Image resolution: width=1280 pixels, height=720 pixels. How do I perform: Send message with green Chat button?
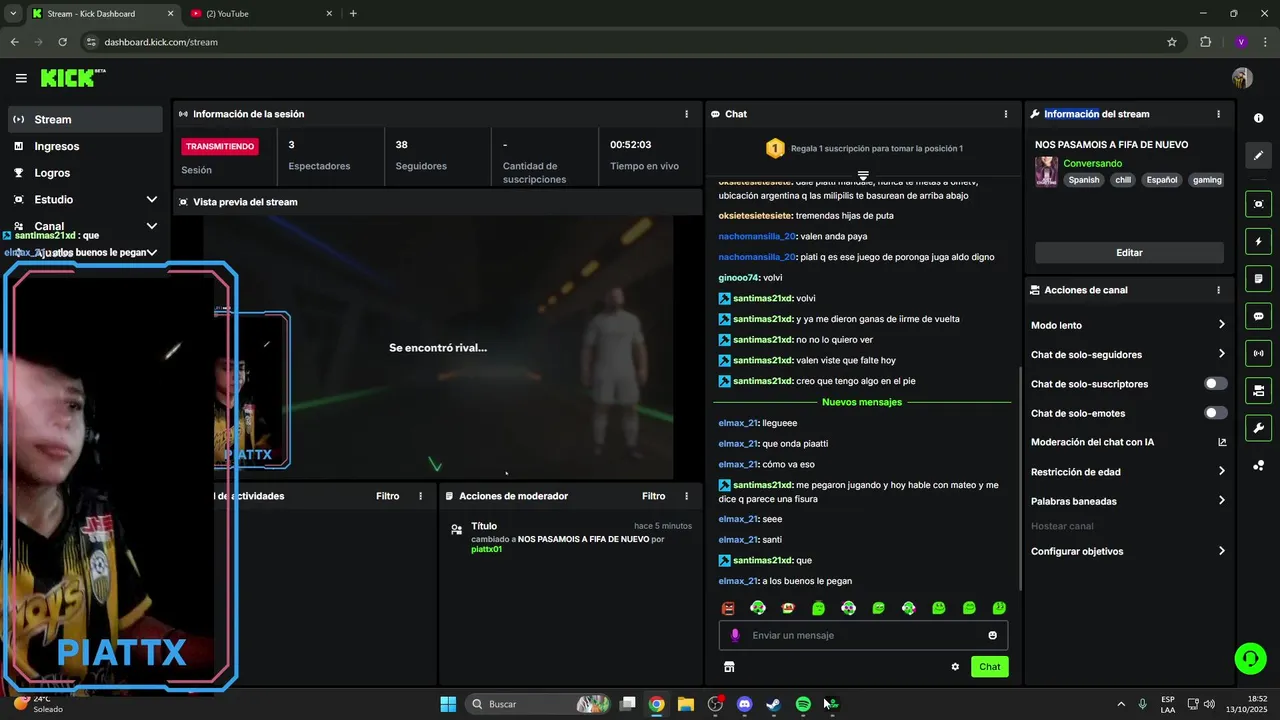coord(989,667)
